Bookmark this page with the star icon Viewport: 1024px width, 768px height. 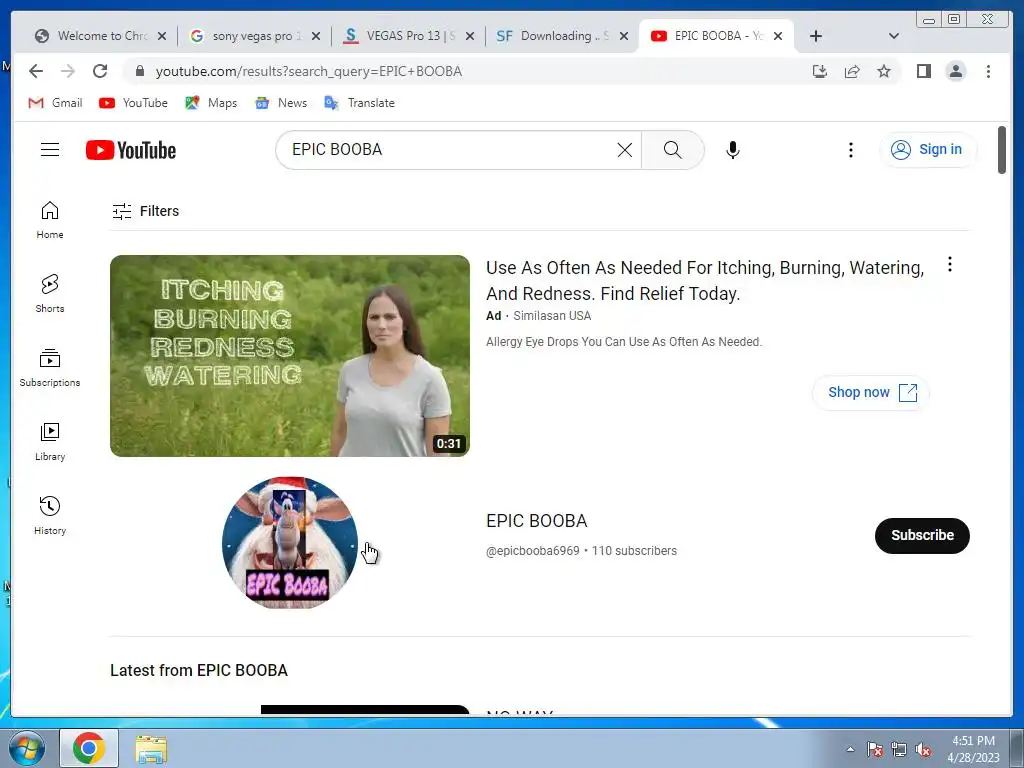[x=884, y=71]
